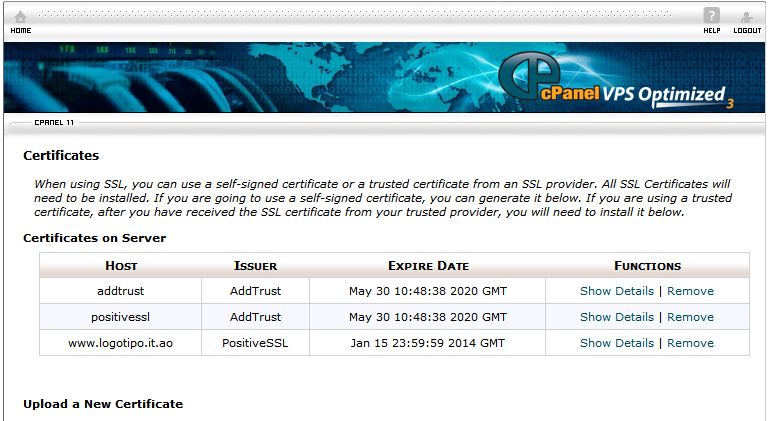Remove the www.logotipo.it.ao certificate
The height and width of the screenshot is (421, 768).
[x=690, y=343]
